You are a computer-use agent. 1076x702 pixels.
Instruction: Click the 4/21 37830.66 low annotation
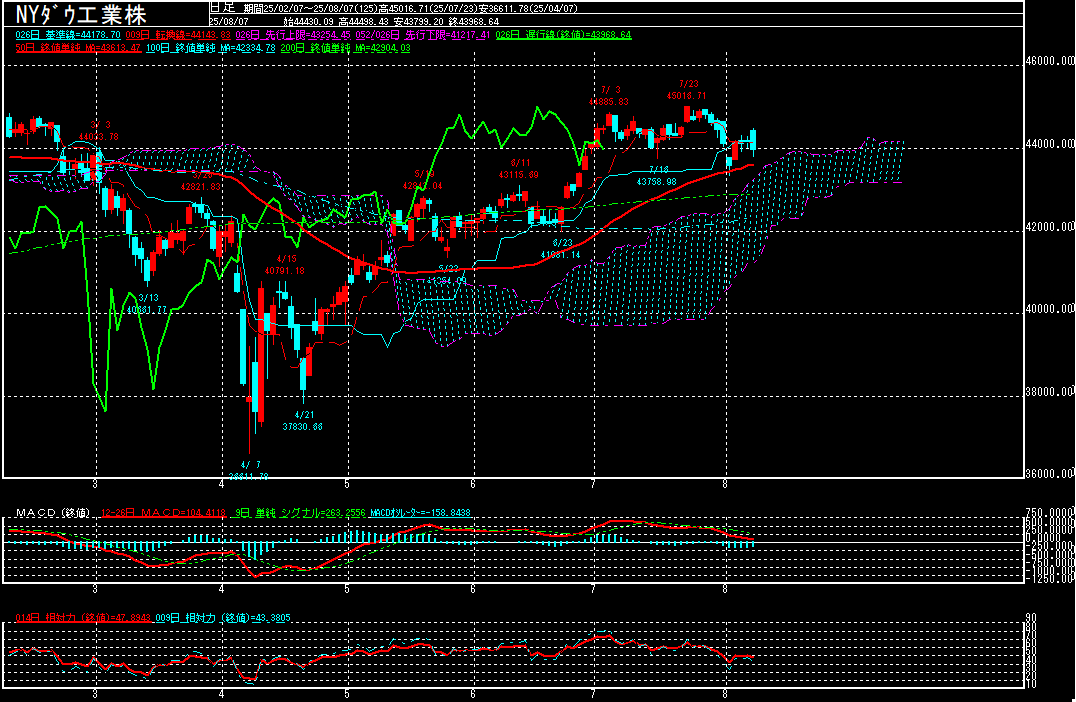coord(303,421)
